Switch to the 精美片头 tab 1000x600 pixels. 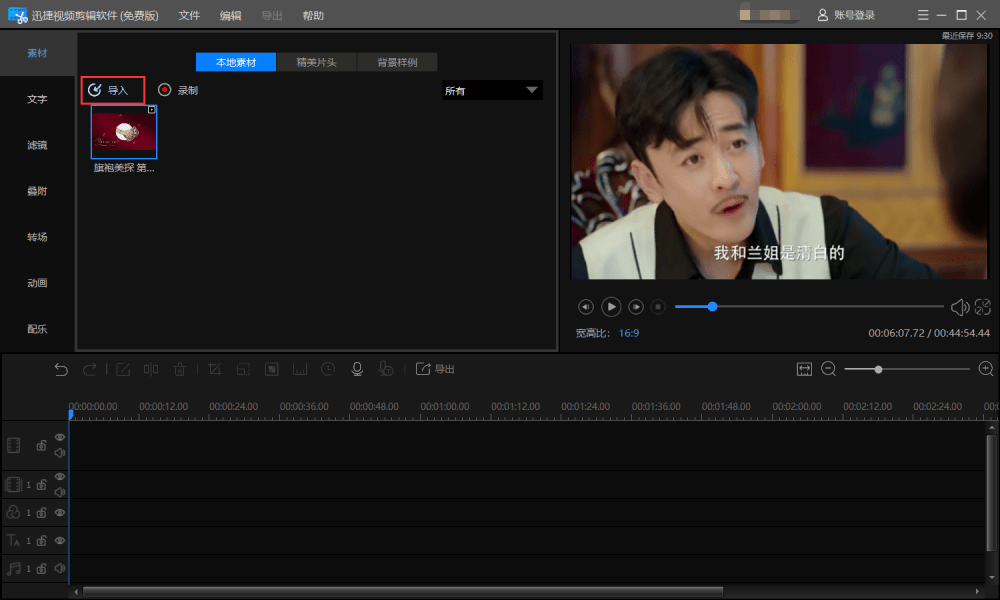(316, 62)
